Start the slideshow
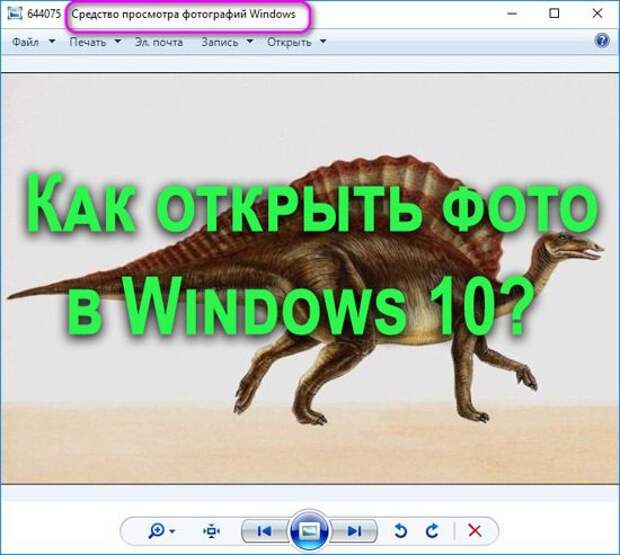The width and height of the screenshot is (620, 555). (x=309, y=531)
